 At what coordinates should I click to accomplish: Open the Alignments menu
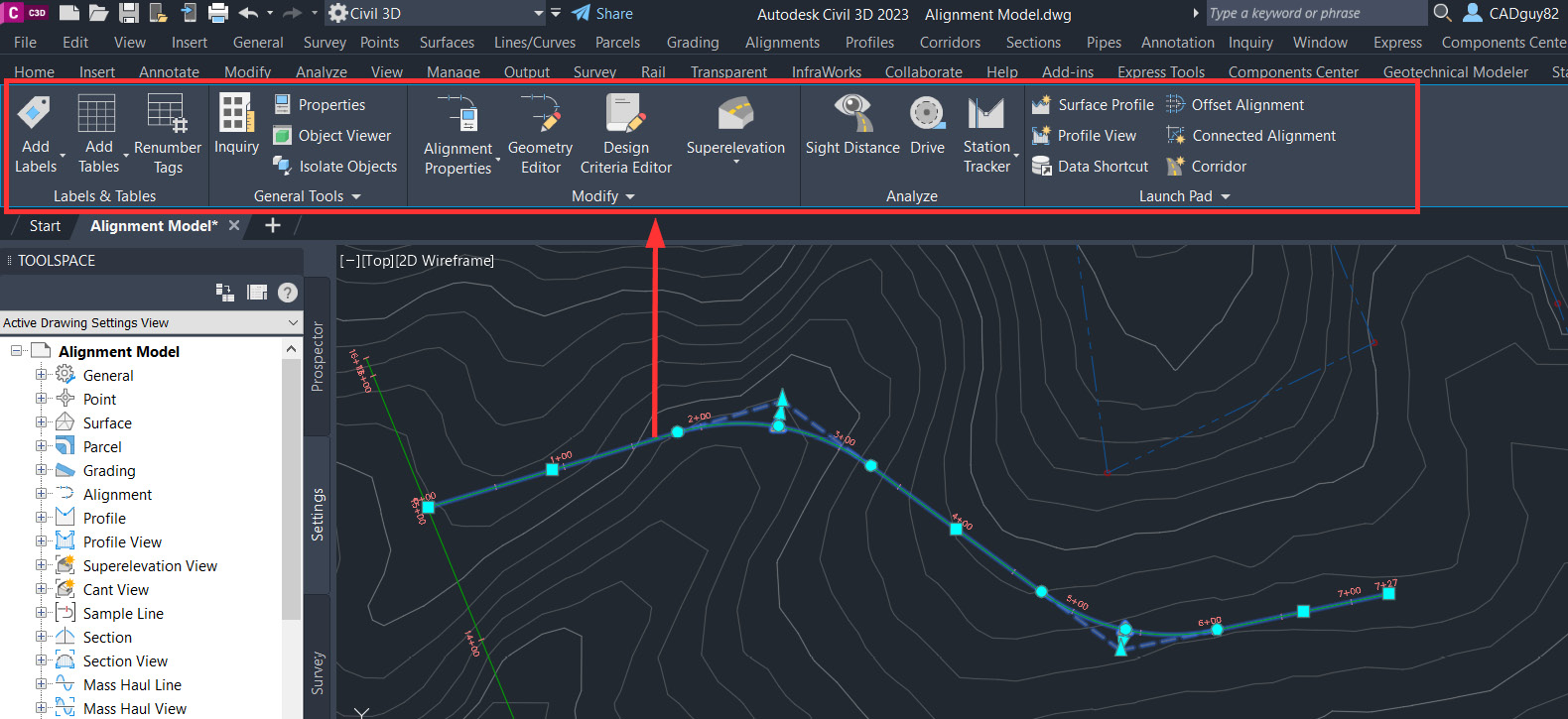(x=782, y=43)
